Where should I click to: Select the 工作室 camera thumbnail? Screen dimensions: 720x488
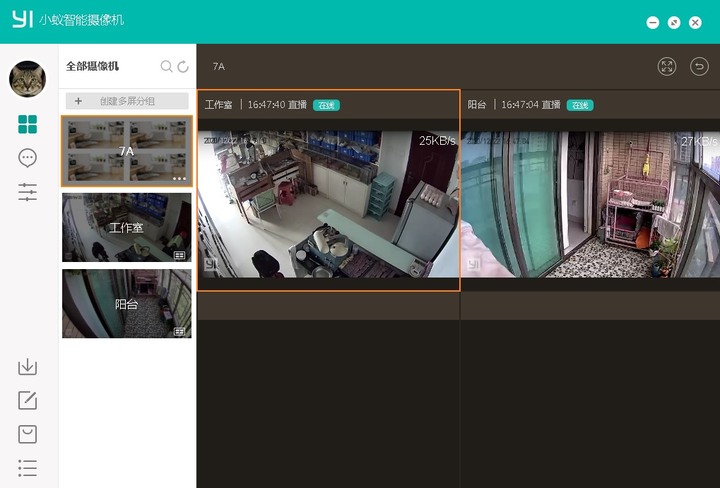(x=127, y=227)
